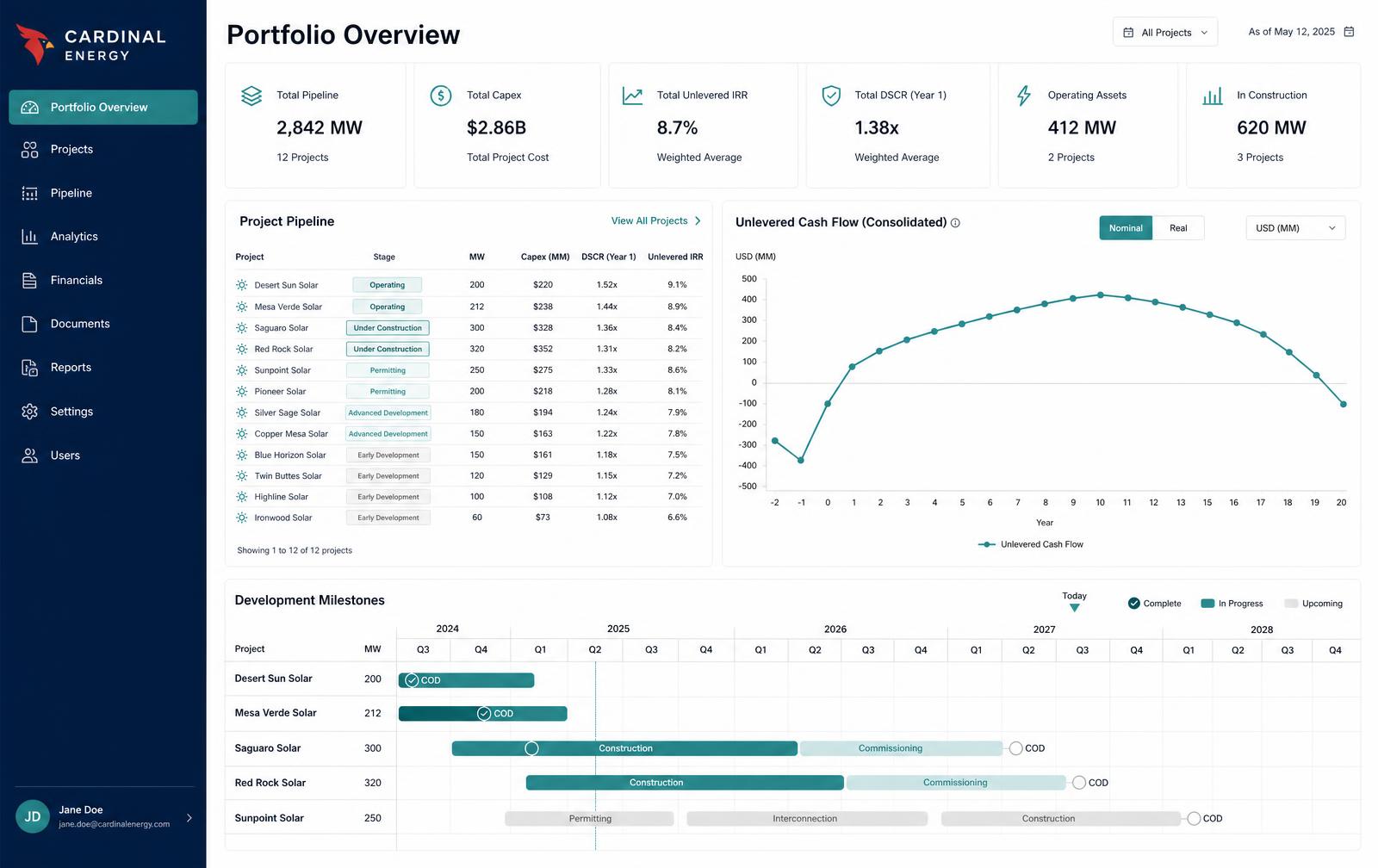The height and width of the screenshot is (868, 1378).
Task: Open the USD (MM) currency dropdown
Action: click(1295, 228)
